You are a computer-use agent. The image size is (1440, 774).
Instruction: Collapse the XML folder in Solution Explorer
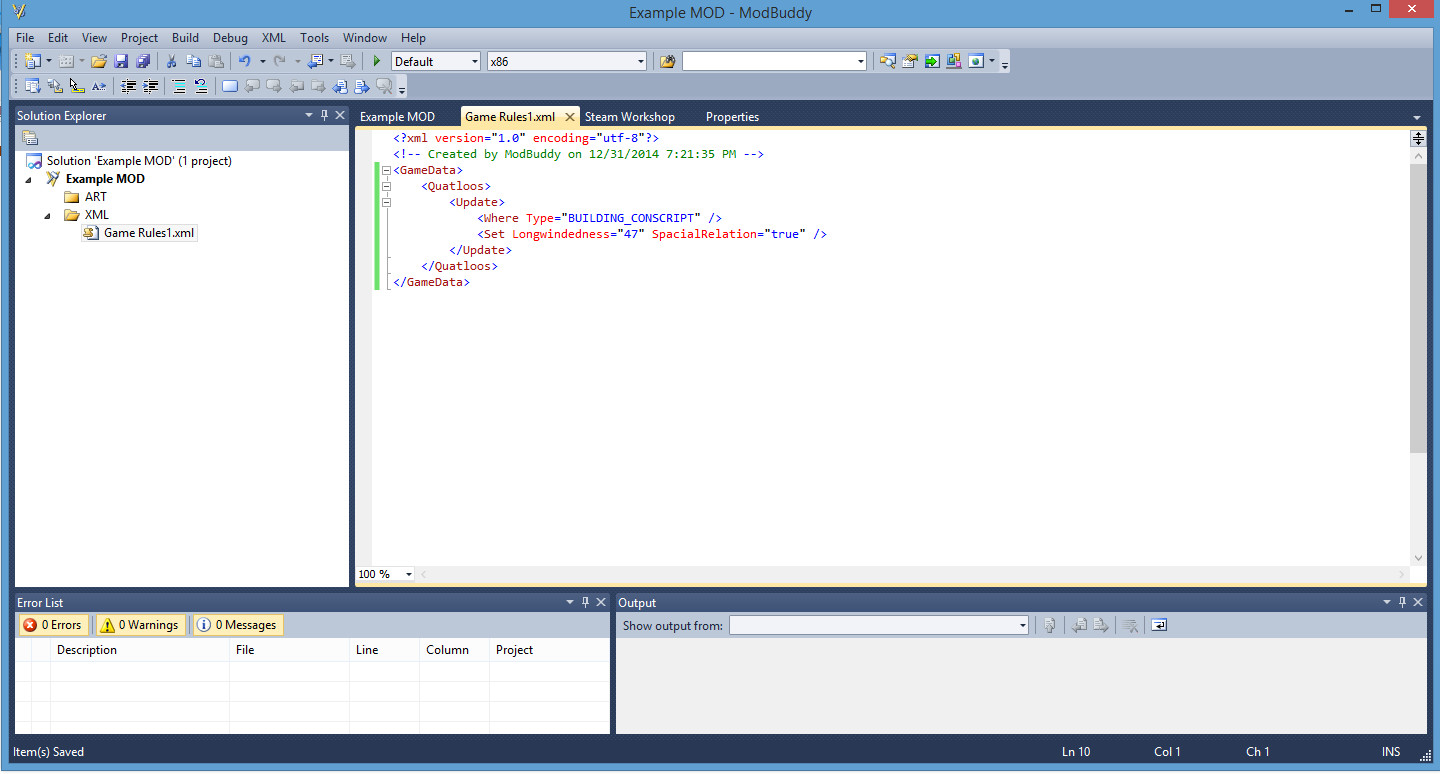click(47, 215)
